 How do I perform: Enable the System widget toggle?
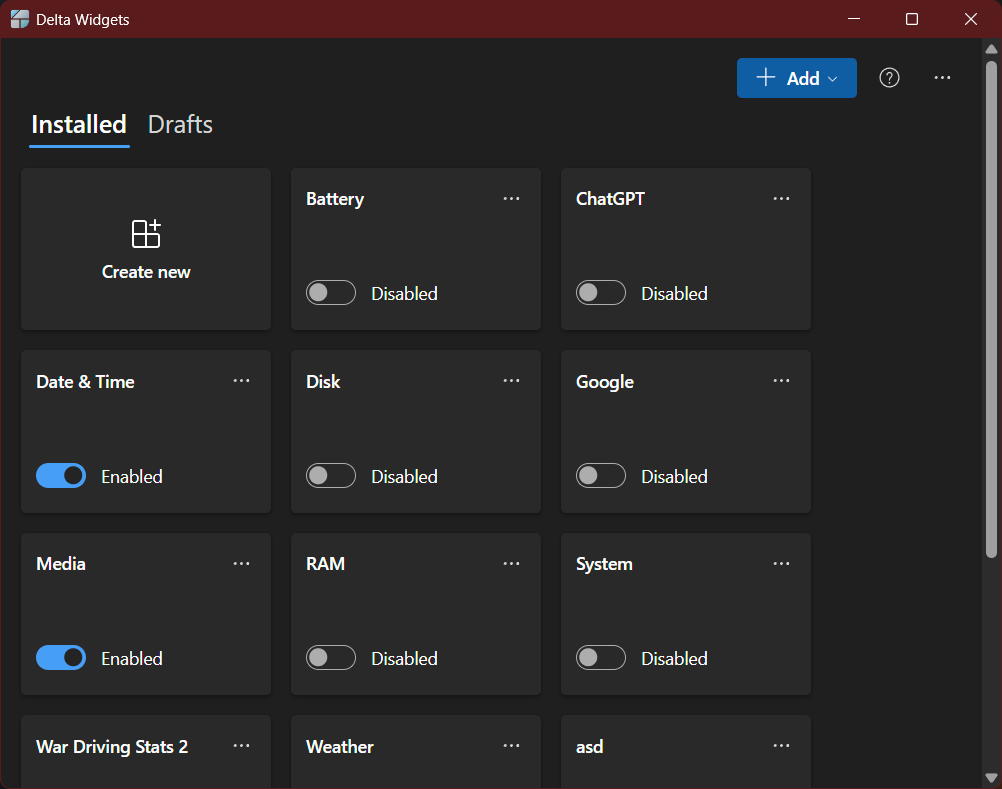(601, 657)
